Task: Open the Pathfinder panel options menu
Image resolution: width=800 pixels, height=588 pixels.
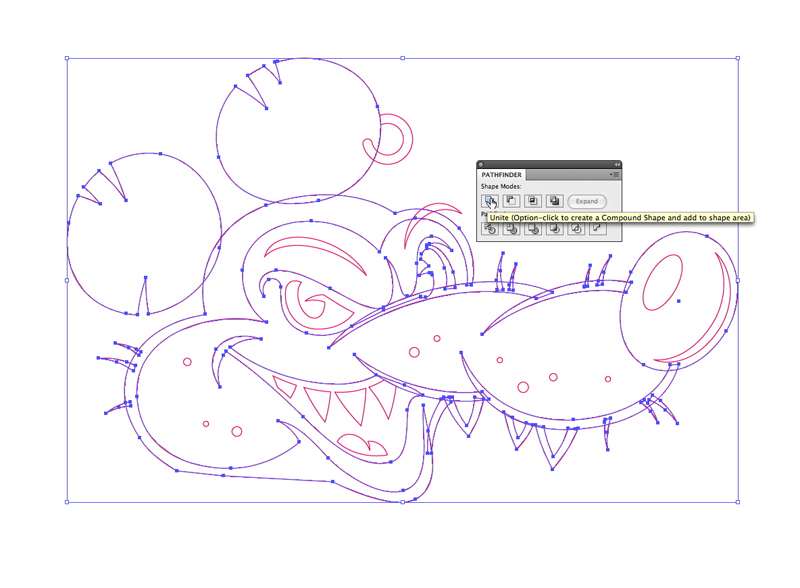Action: tap(615, 175)
